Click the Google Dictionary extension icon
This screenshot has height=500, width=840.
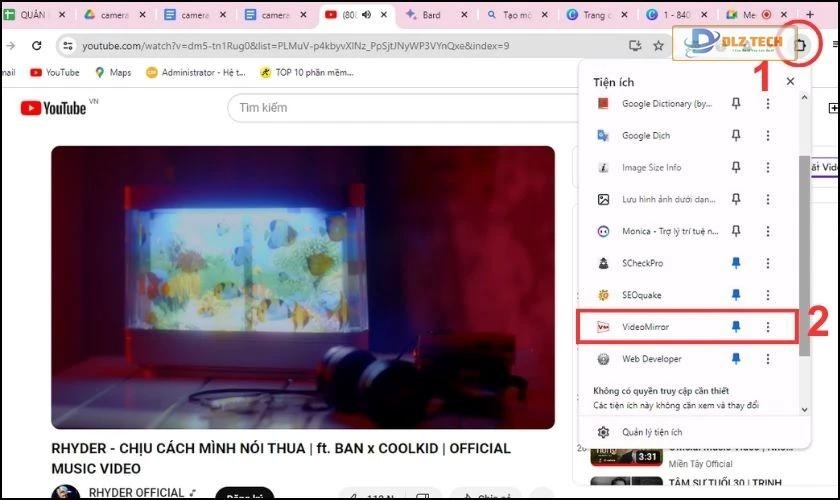pyautogui.click(x=603, y=103)
